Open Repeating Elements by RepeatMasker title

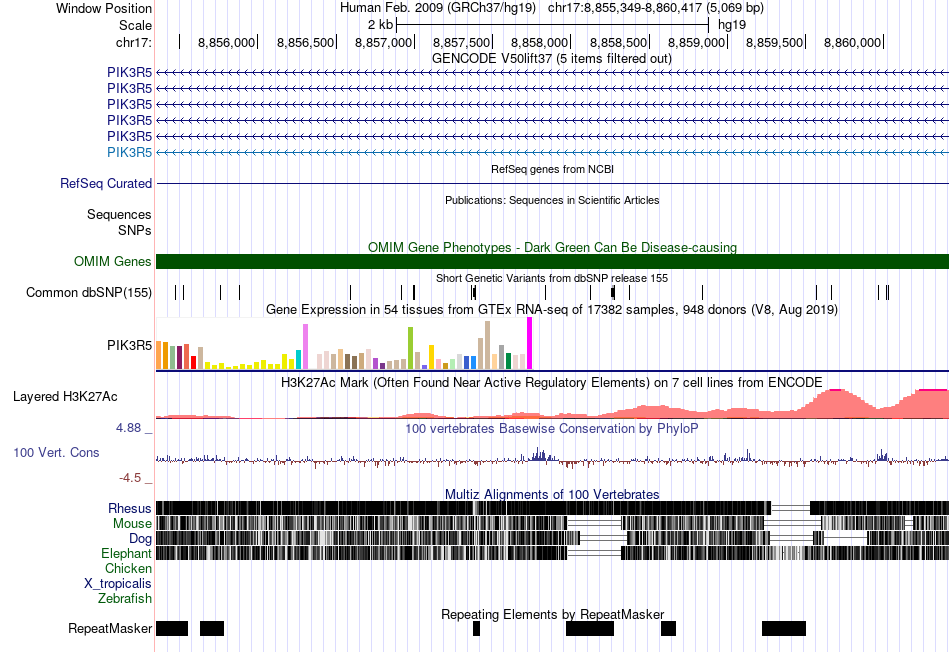[x=553, y=614]
